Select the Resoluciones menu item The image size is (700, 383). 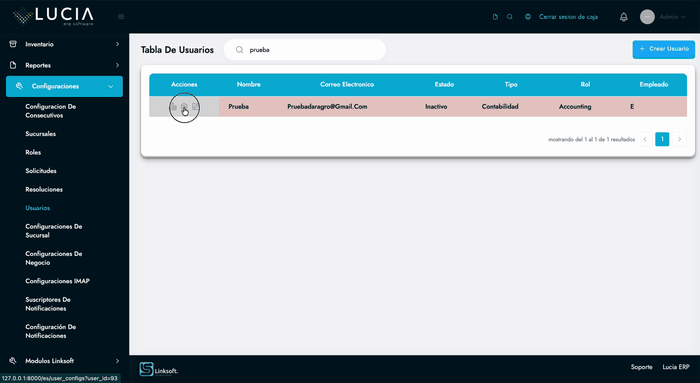(x=44, y=189)
